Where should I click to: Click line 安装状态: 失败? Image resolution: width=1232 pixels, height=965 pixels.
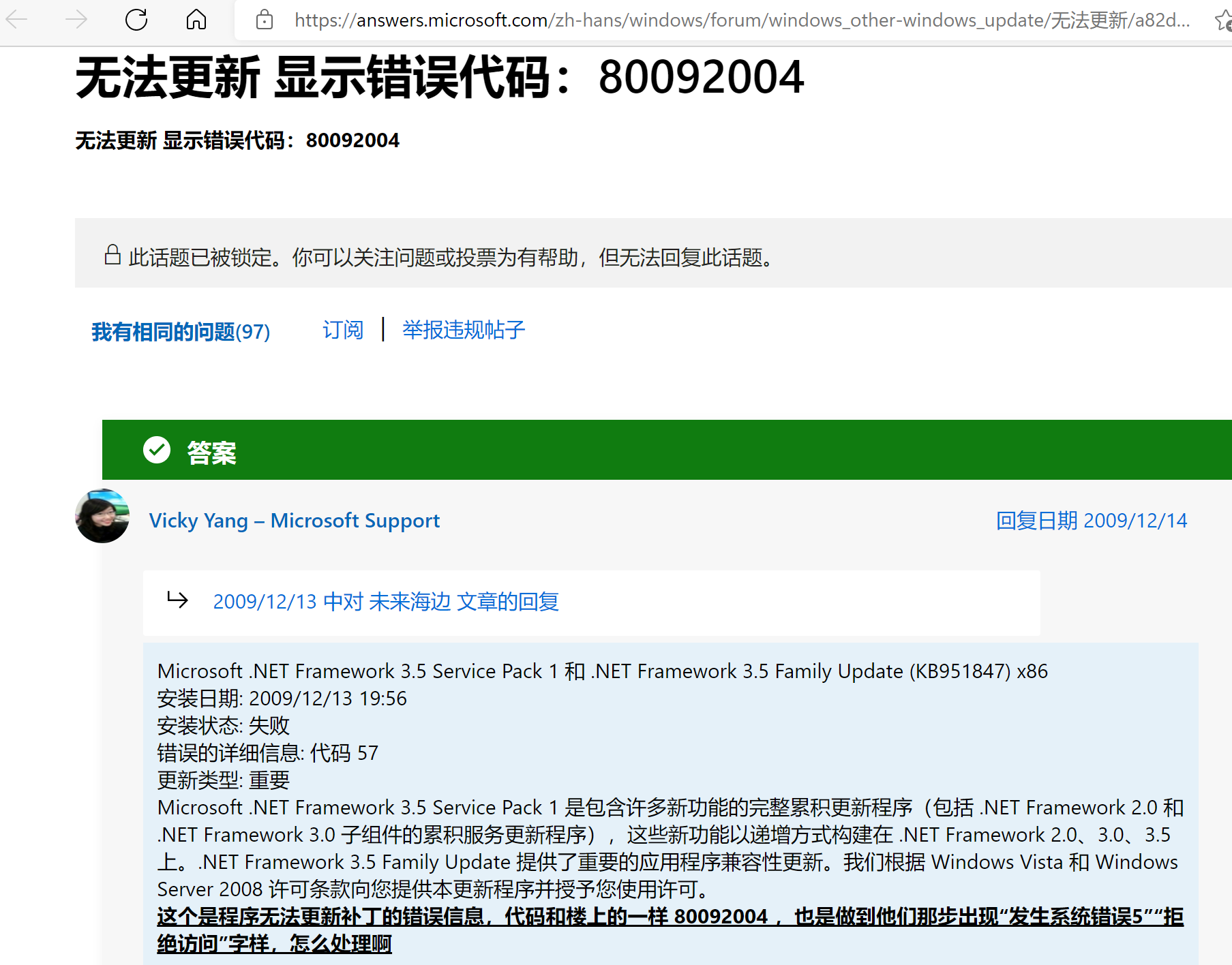(x=224, y=726)
